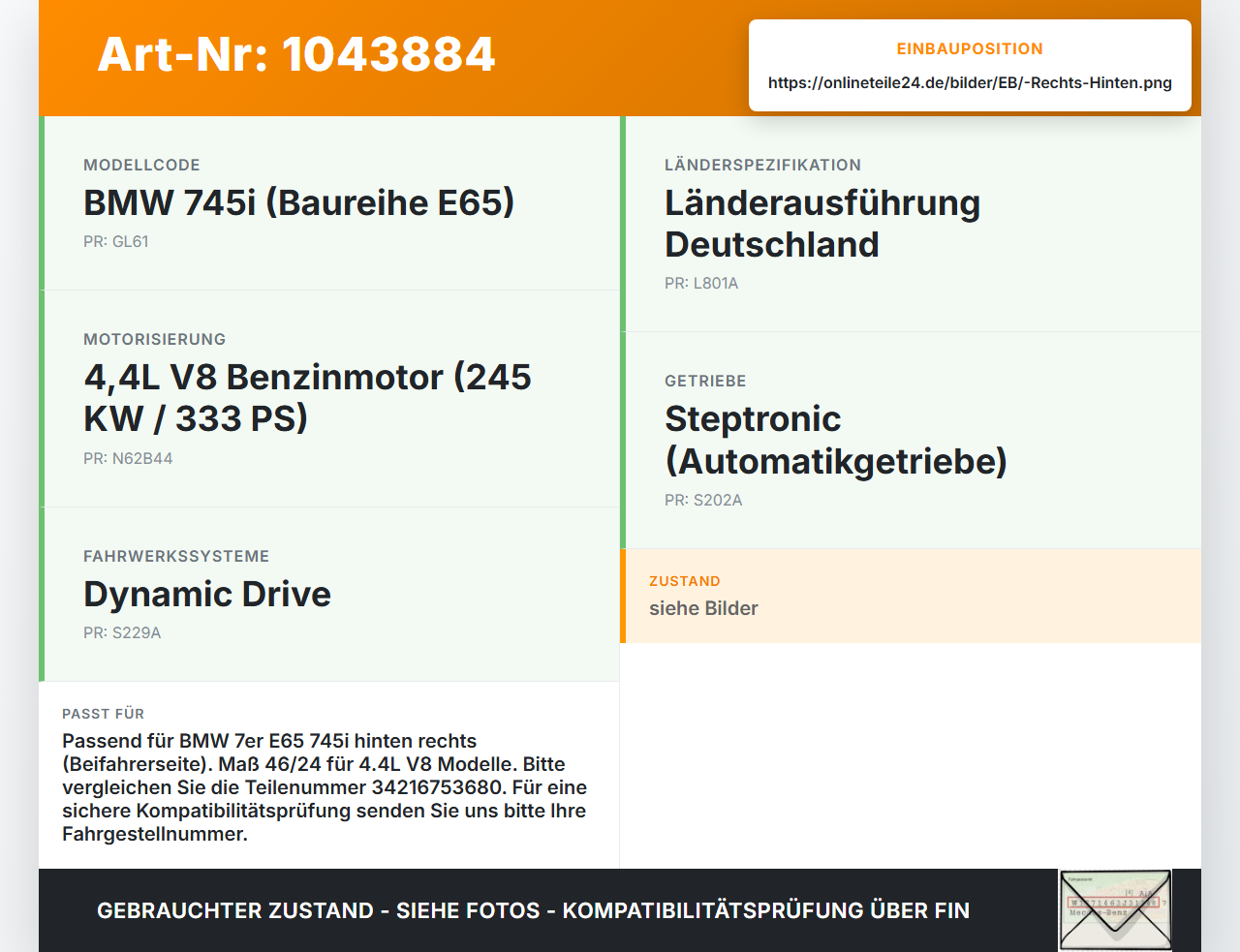Click PR code N62B44
1240x952 pixels.
coord(128,458)
